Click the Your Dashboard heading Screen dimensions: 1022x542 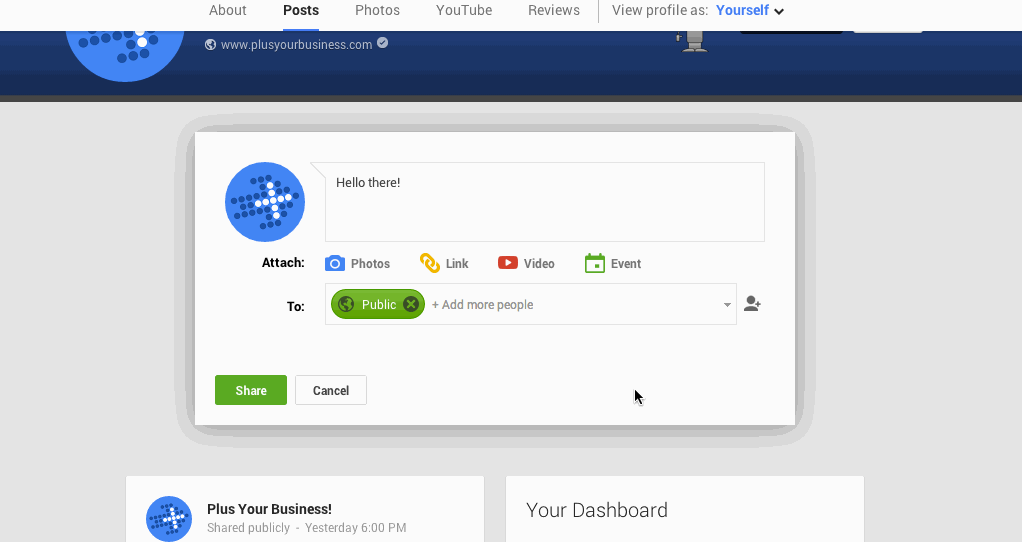(x=597, y=510)
